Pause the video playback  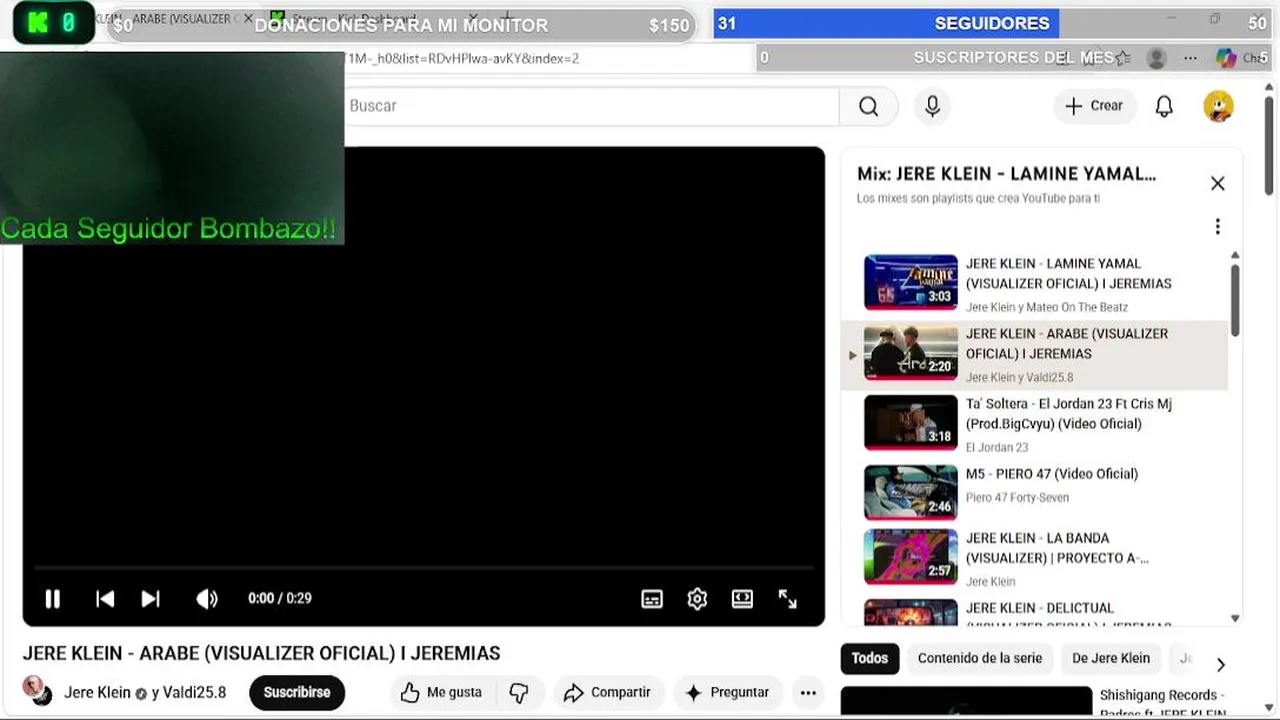click(x=52, y=598)
